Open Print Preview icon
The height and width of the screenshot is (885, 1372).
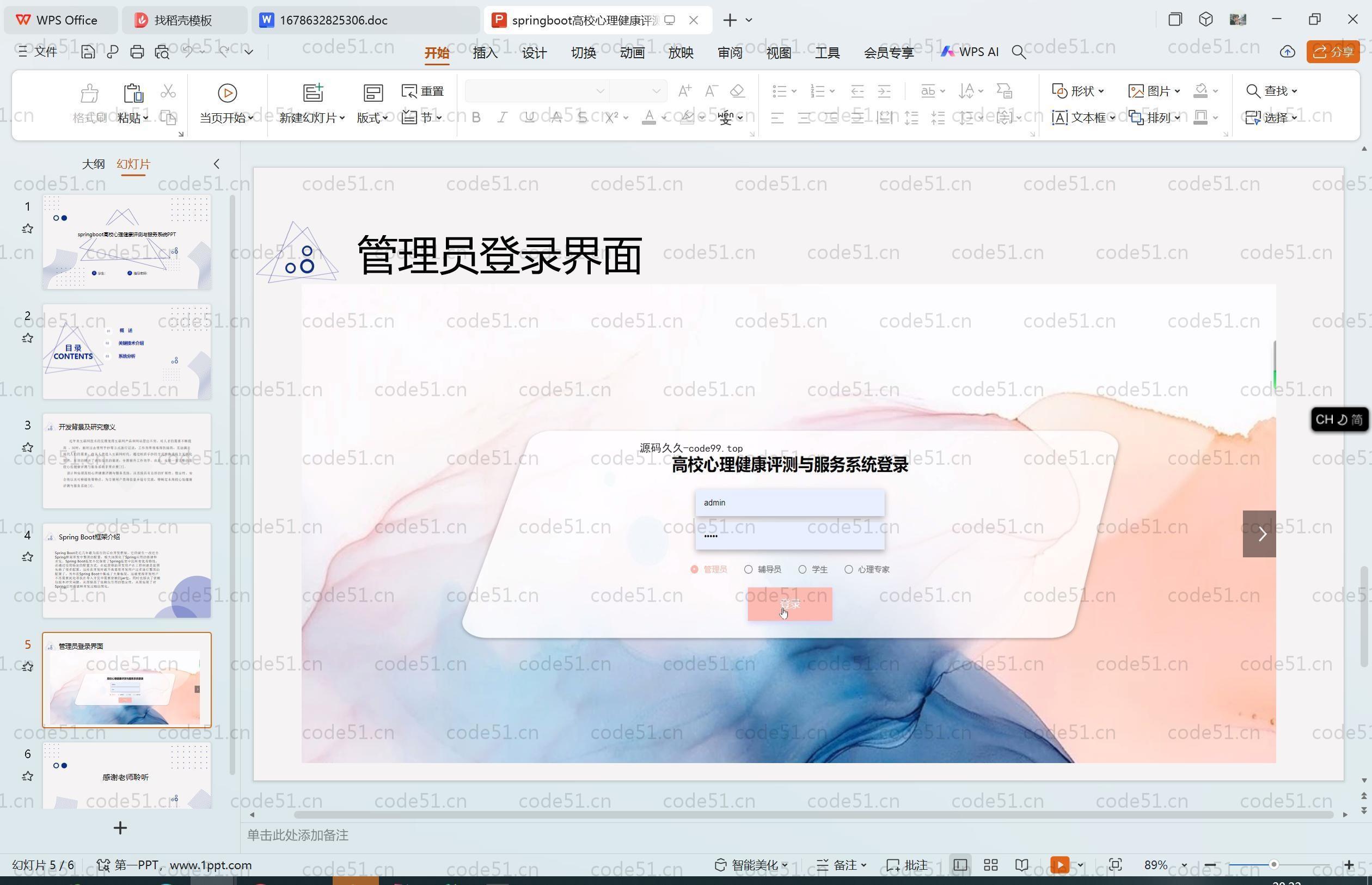[x=162, y=52]
